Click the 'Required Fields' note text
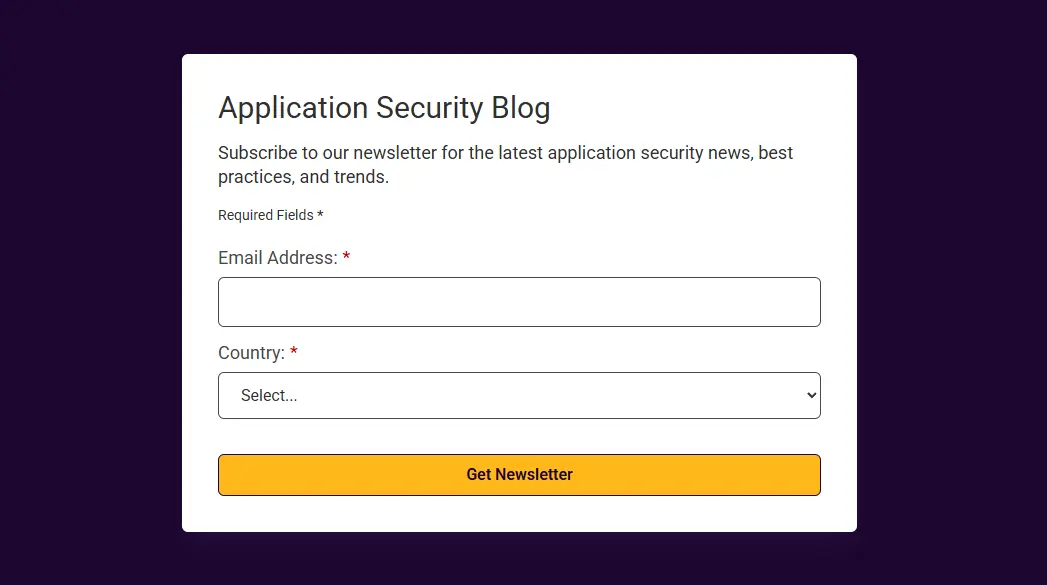Image resolution: width=1047 pixels, height=585 pixels. point(266,215)
